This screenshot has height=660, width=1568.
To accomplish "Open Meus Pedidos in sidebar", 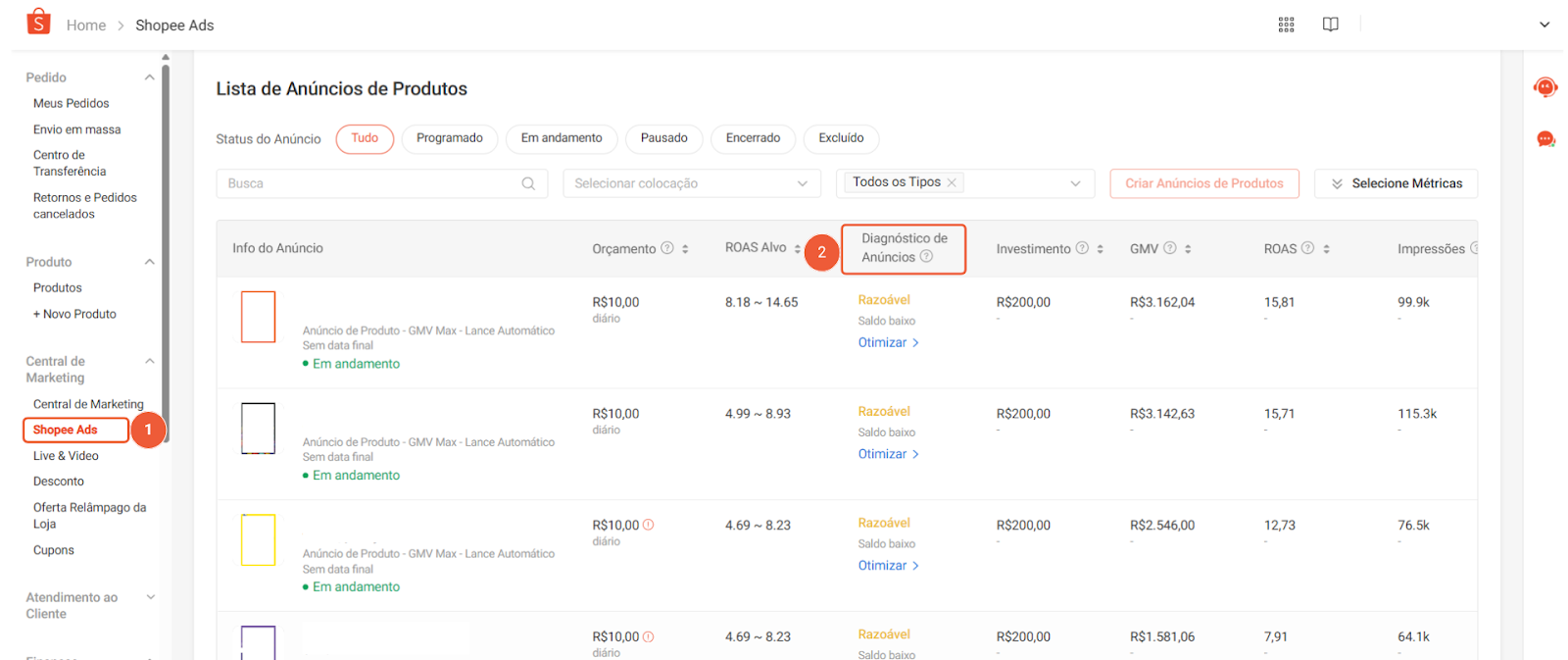I will [72, 103].
